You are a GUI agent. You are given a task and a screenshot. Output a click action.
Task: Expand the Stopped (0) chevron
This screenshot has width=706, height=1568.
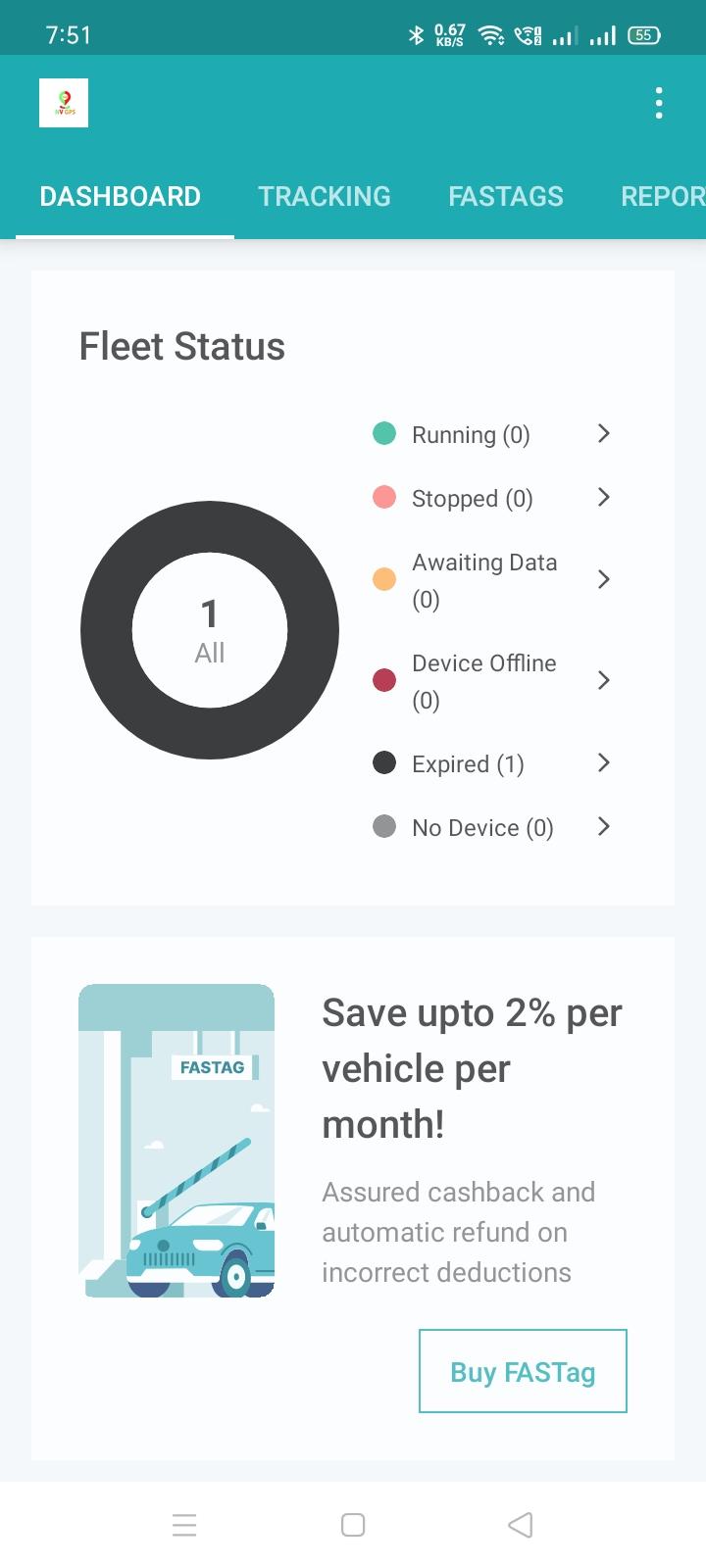pyautogui.click(x=604, y=497)
